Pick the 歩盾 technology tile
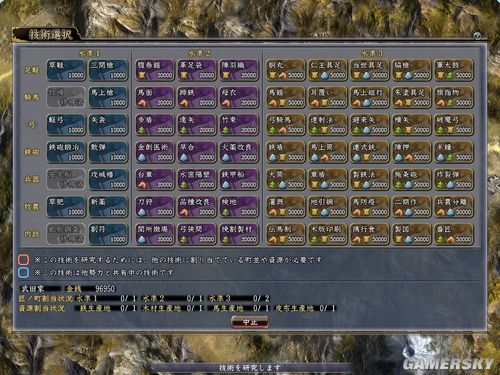This screenshot has width=500, height=375. [x=155, y=125]
